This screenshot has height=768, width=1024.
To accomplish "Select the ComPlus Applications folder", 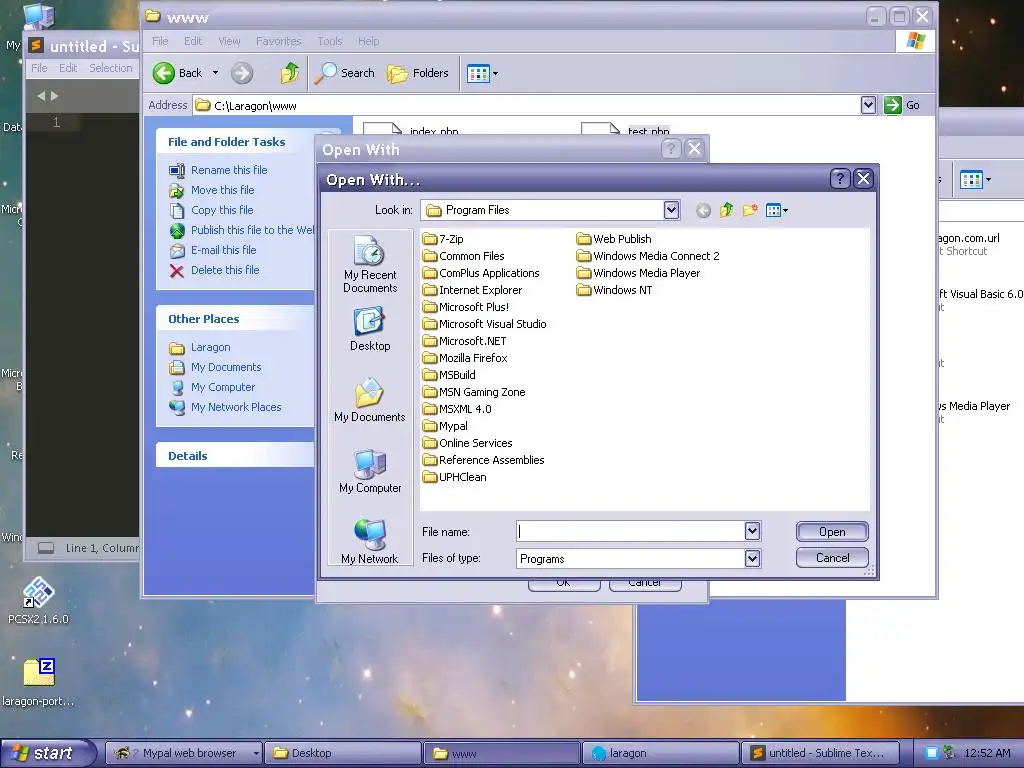I will click(481, 273).
